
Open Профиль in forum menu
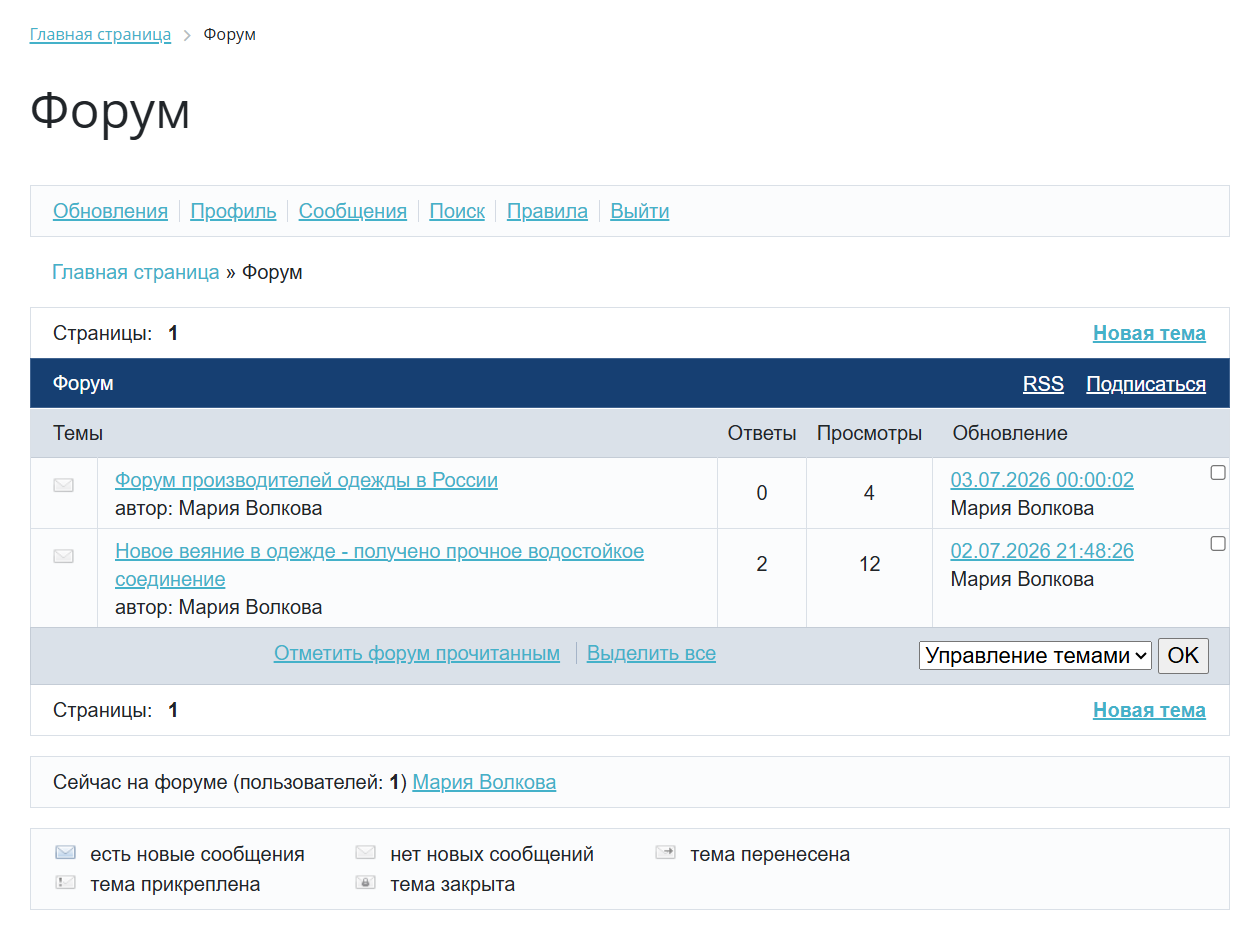click(233, 211)
